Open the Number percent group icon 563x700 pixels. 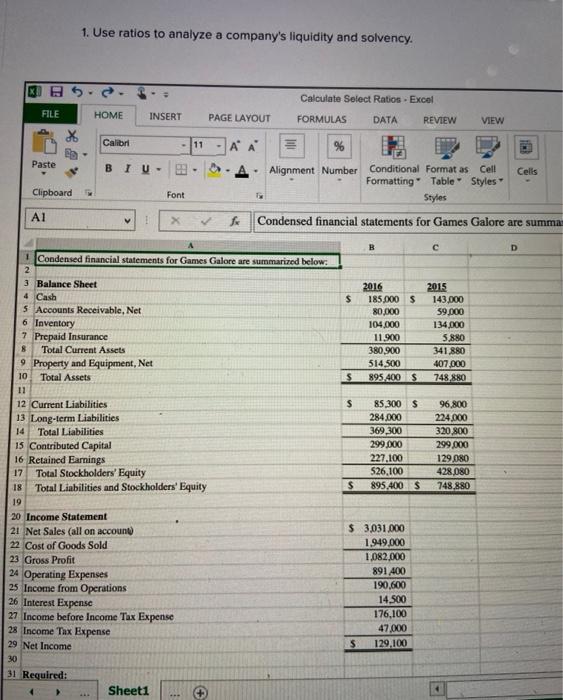(x=339, y=146)
